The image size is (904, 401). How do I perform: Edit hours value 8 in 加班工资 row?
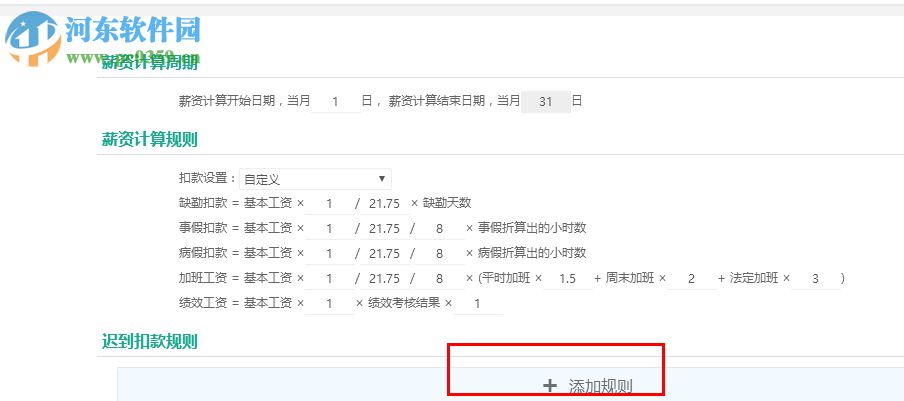click(439, 278)
